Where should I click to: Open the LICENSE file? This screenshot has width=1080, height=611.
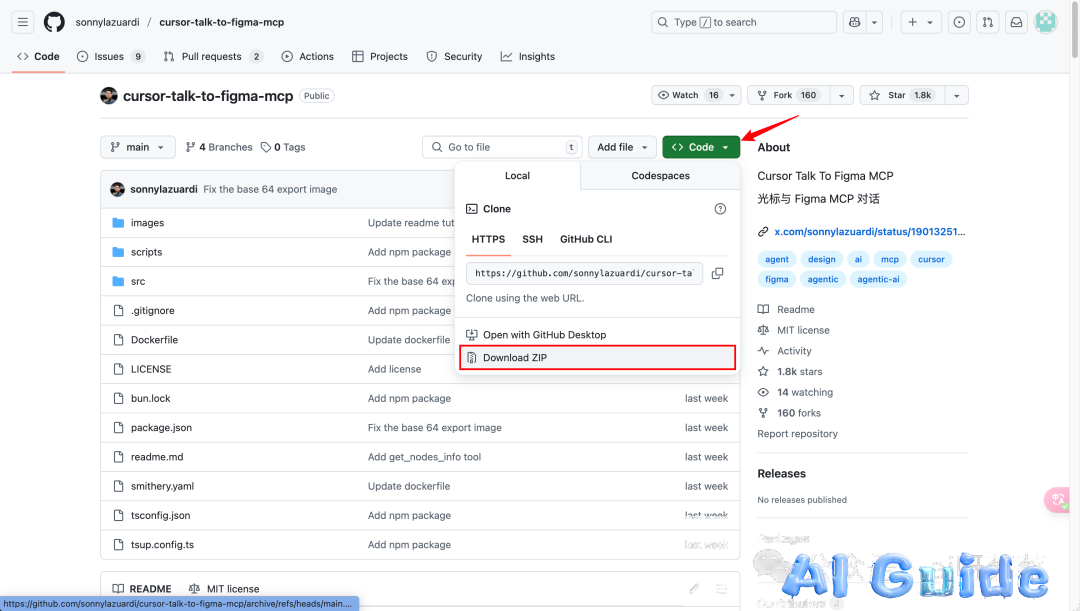(x=151, y=369)
